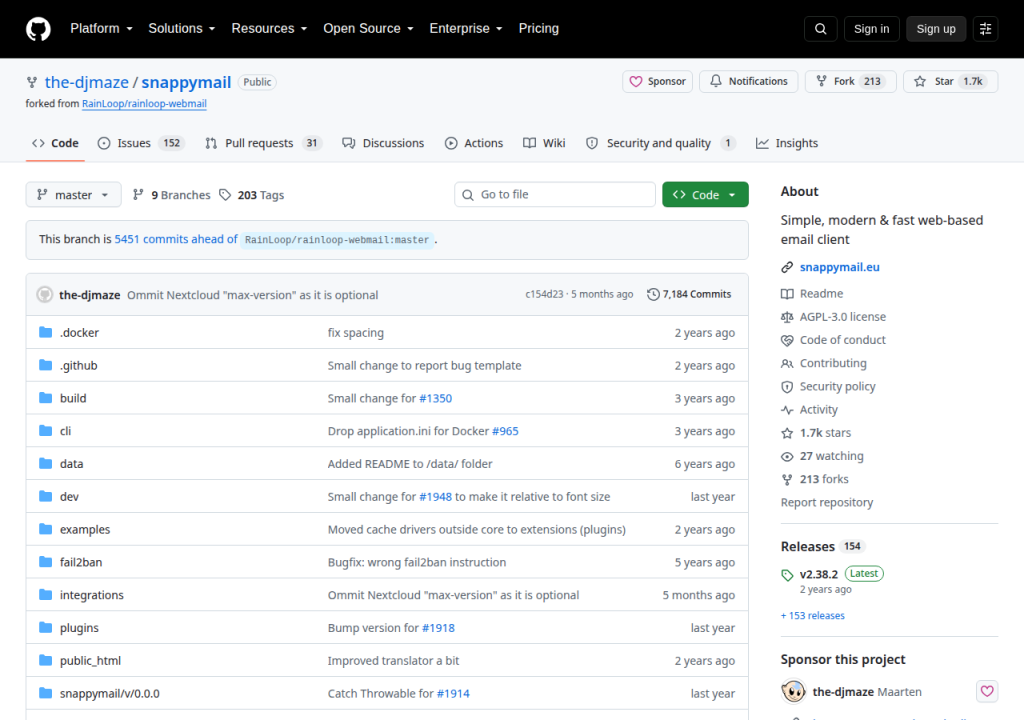1024x720 pixels.
Task: Click the Sign in button
Action: click(x=871, y=29)
